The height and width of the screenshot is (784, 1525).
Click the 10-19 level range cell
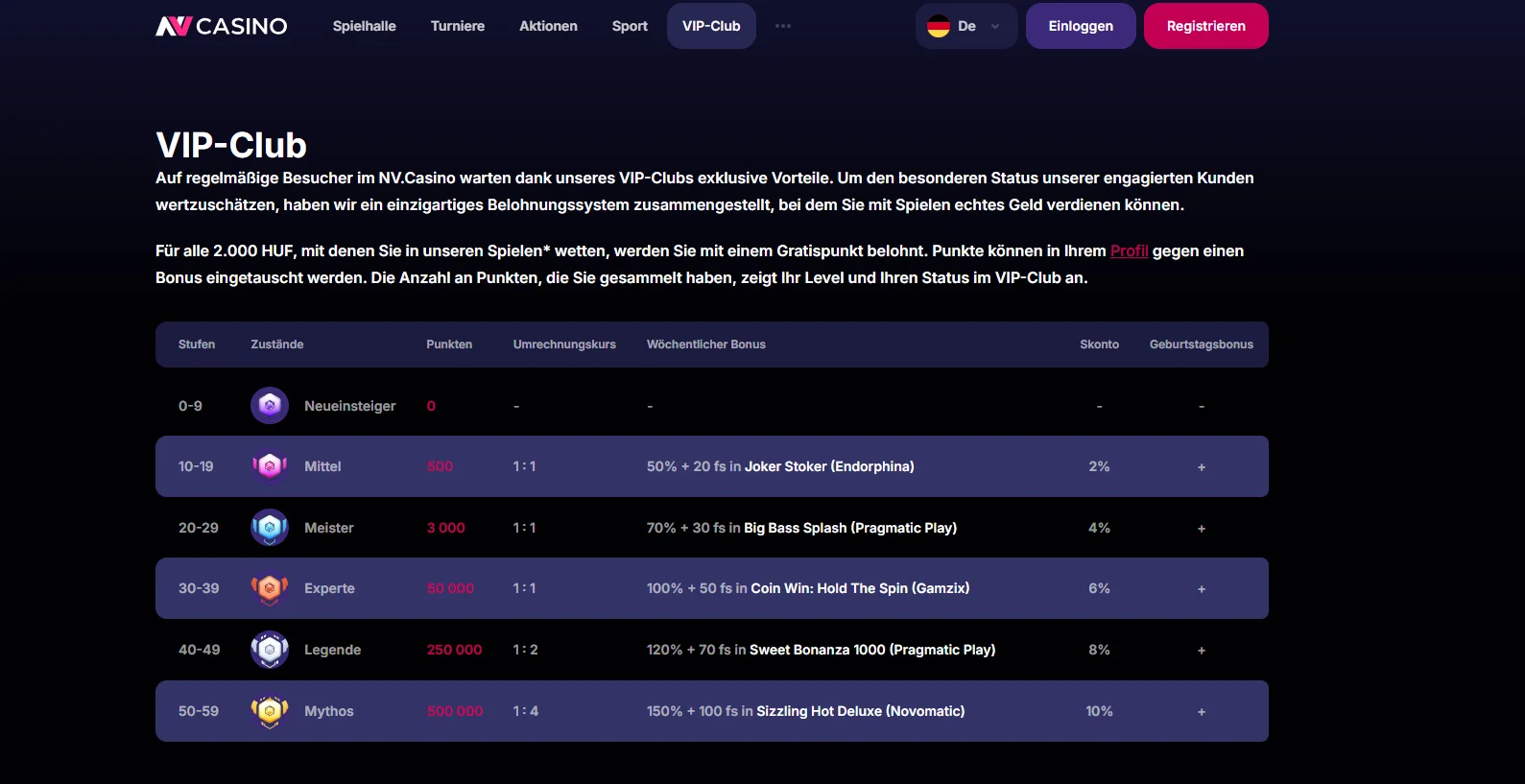tap(196, 466)
